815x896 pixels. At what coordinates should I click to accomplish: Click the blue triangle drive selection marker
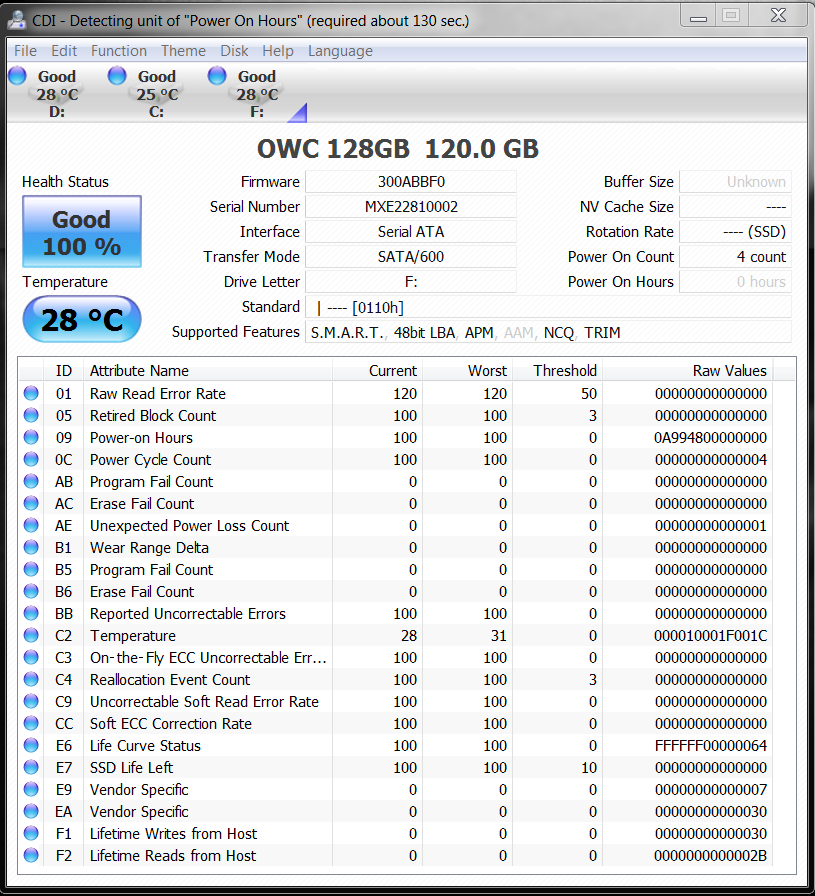click(x=297, y=112)
